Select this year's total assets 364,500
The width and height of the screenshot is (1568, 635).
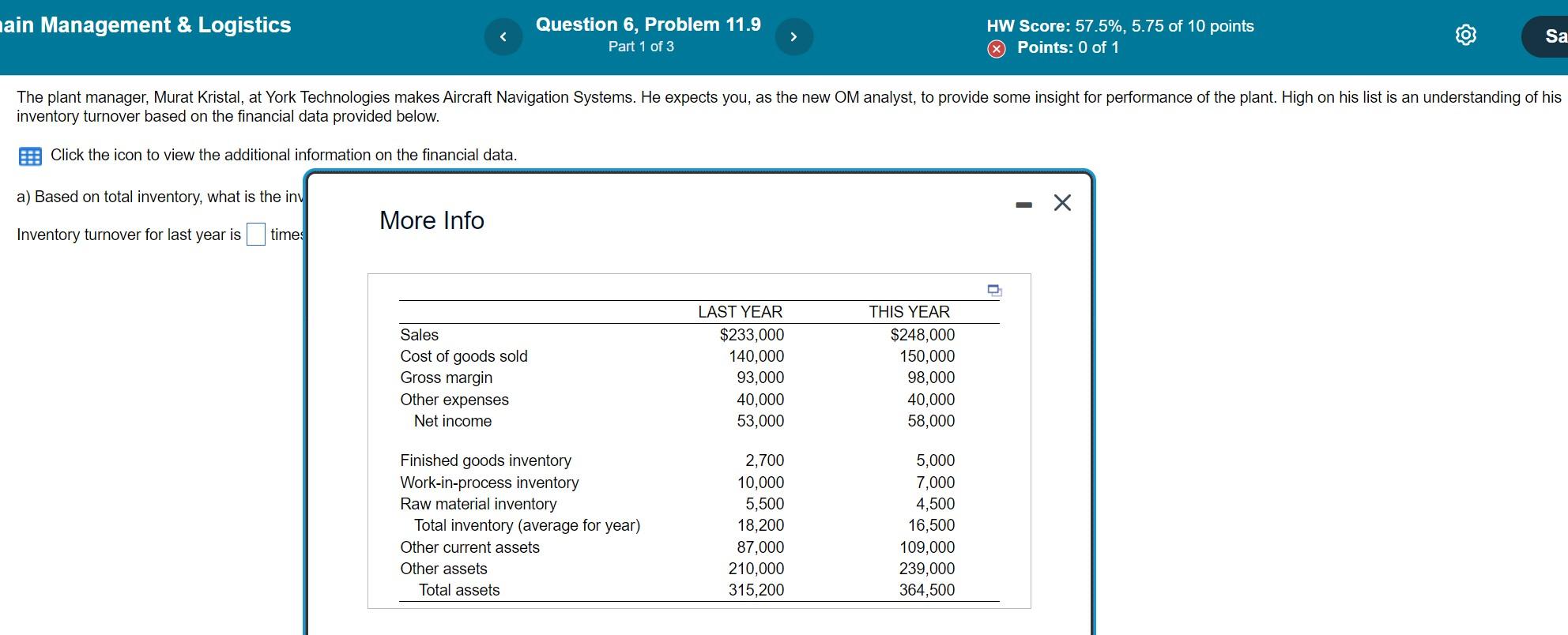coord(927,590)
